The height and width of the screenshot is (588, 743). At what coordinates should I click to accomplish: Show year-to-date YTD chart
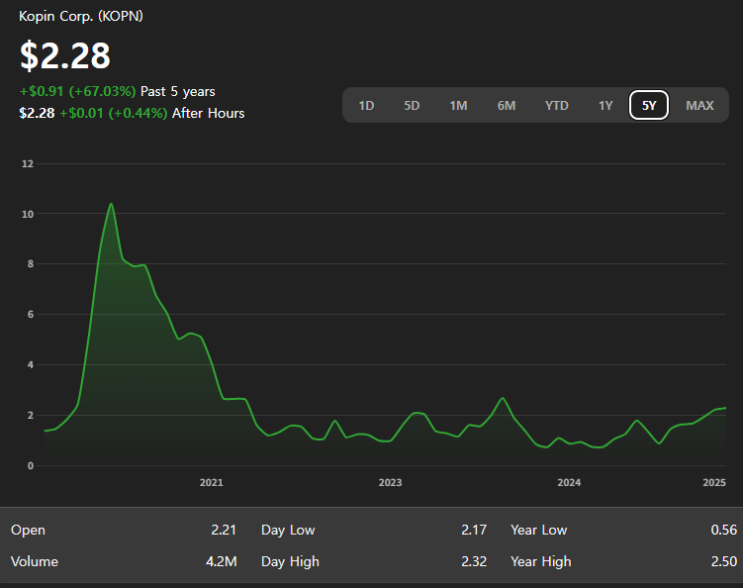556,105
